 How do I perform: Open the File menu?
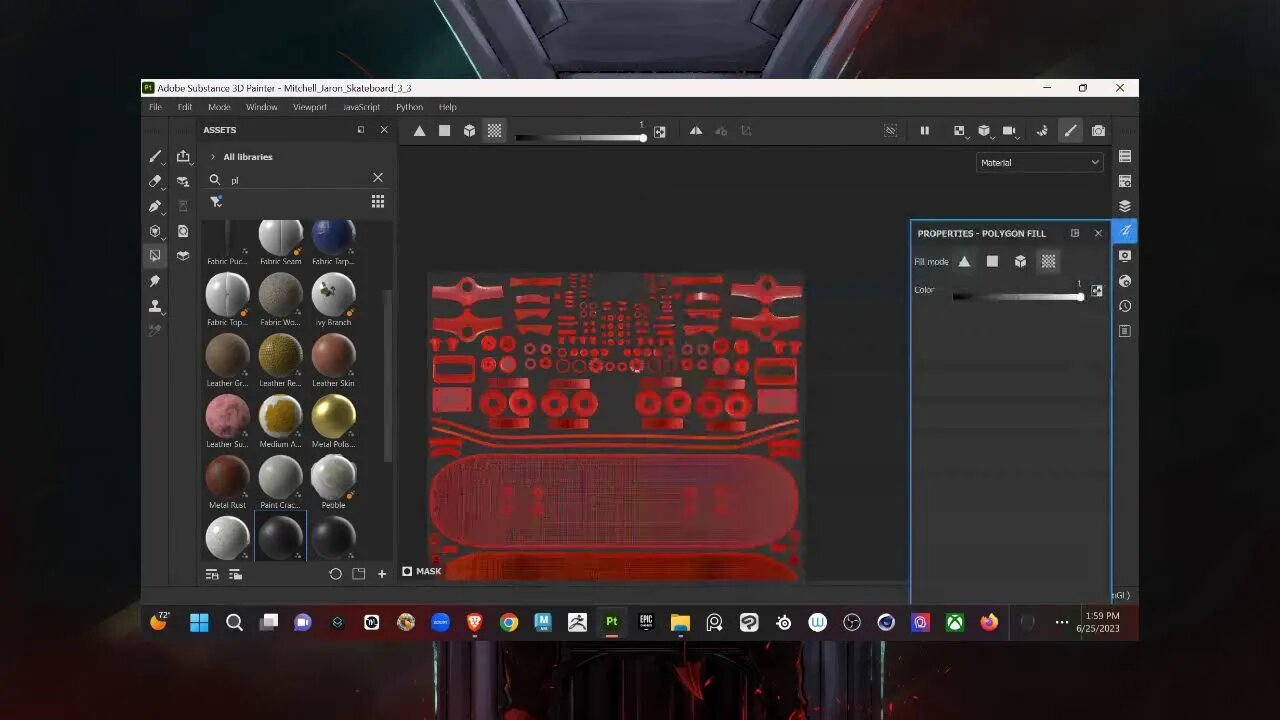[x=155, y=107]
